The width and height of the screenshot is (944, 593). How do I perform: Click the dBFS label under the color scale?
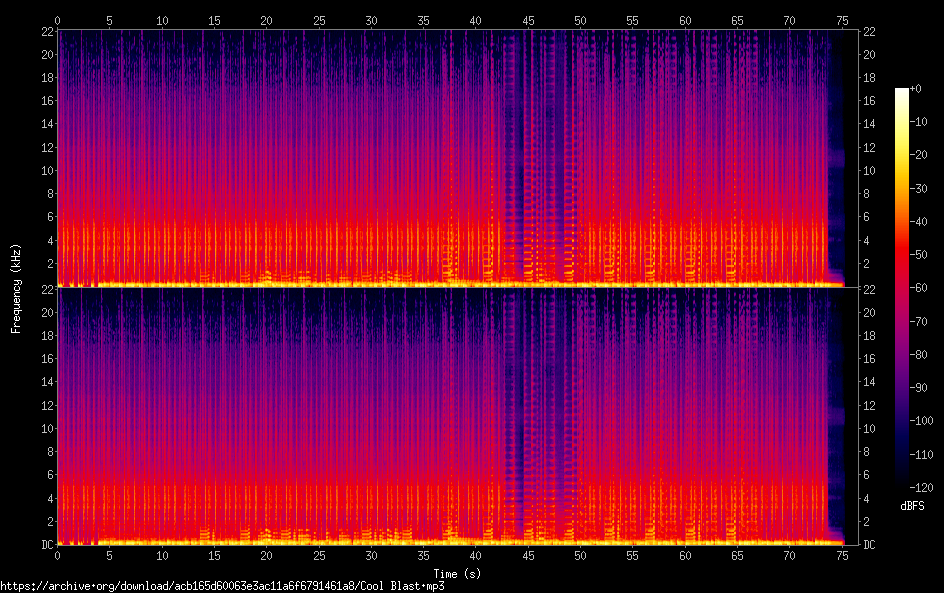912,507
